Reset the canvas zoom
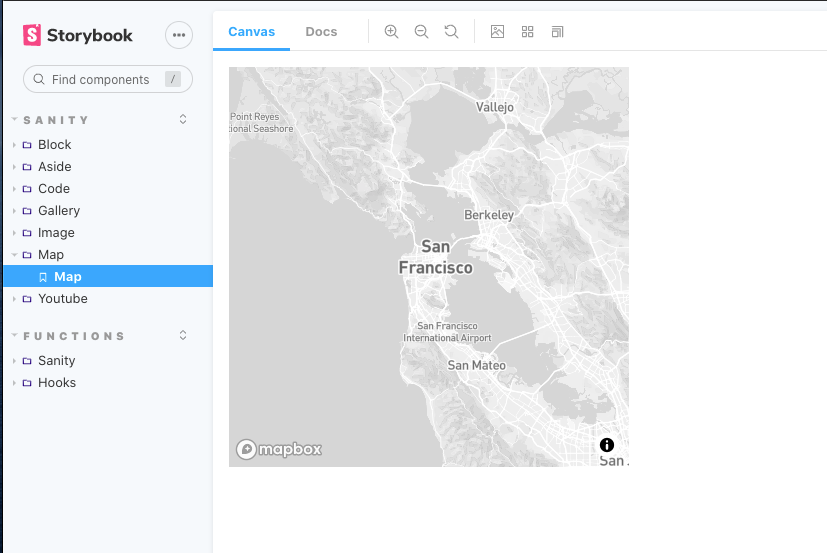The height and width of the screenshot is (553, 827). pyautogui.click(x=451, y=32)
